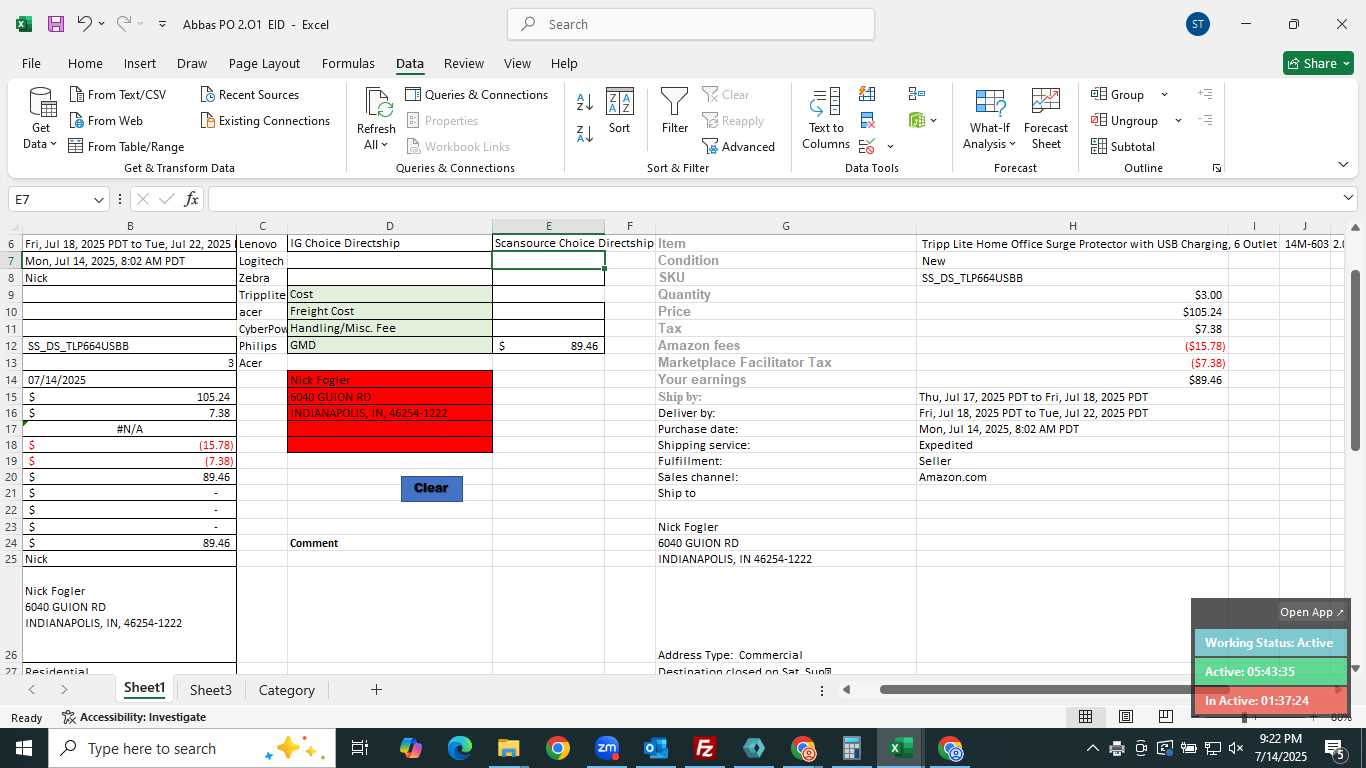The height and width of the screenshot is (768, 1366).
Task: Select From Text/CSV import option
Action: (118, 94)
